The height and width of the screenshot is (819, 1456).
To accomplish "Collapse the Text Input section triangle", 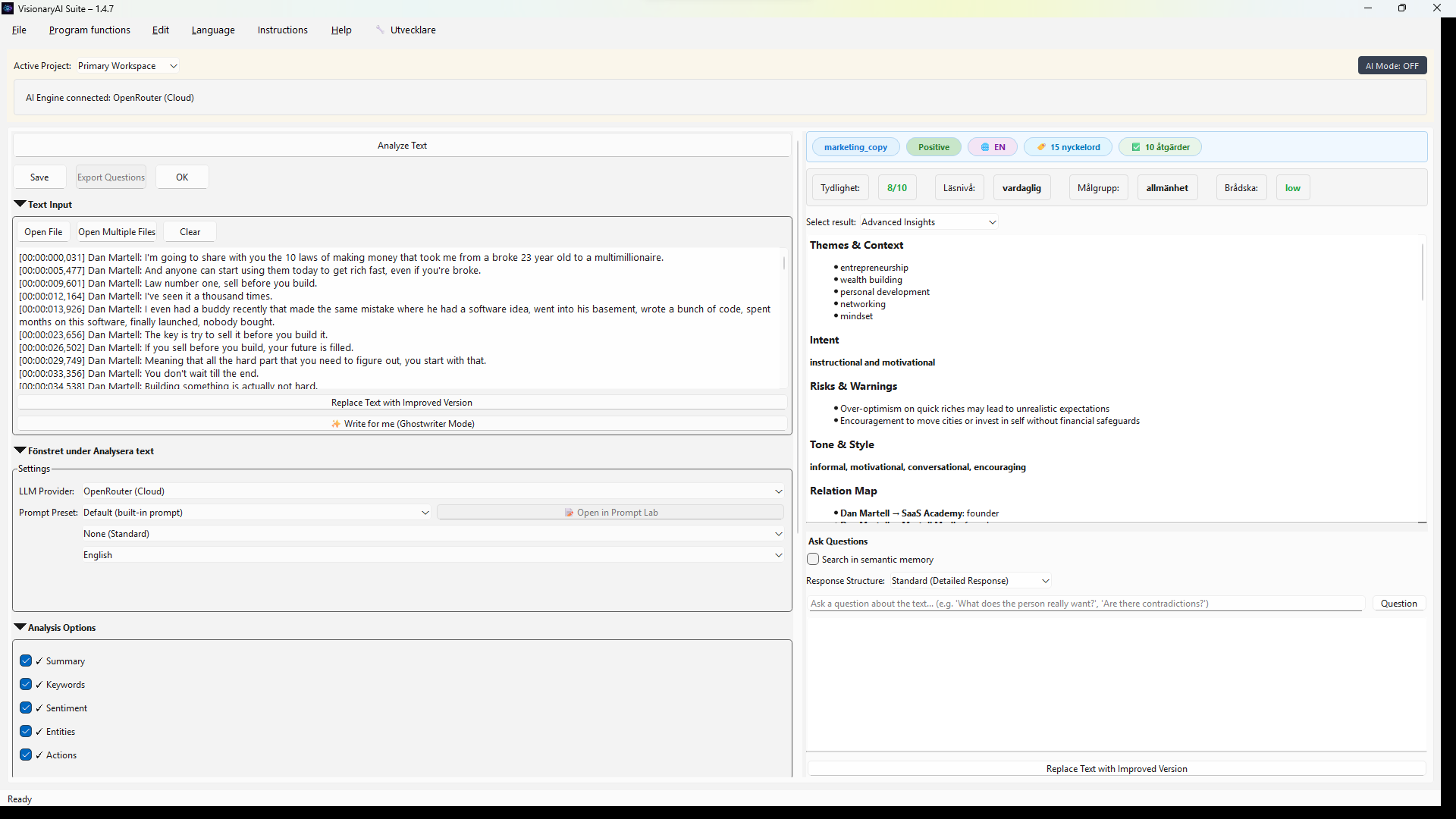I will tap(20, 204).
